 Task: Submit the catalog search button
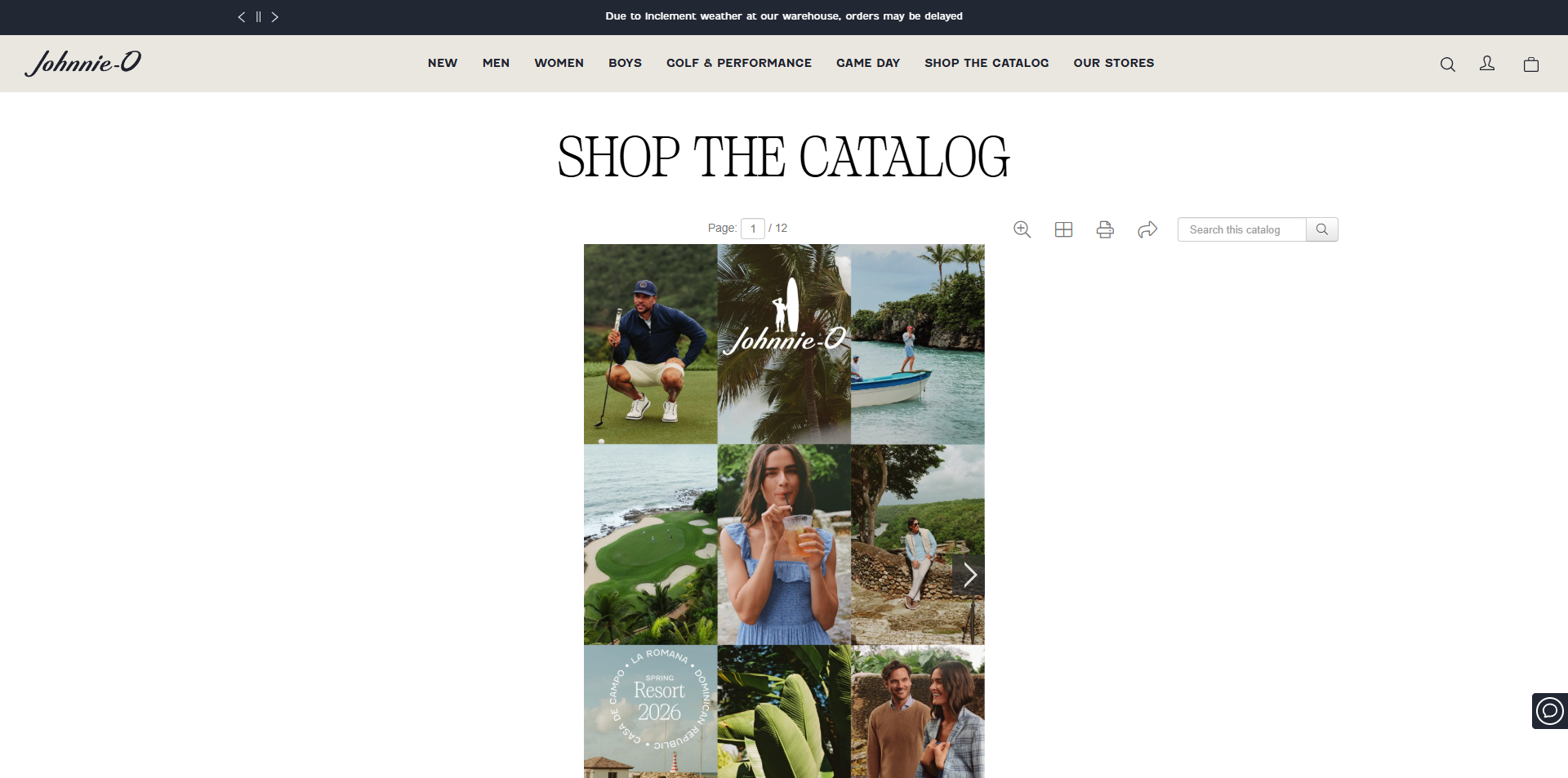coord(1322,229)
